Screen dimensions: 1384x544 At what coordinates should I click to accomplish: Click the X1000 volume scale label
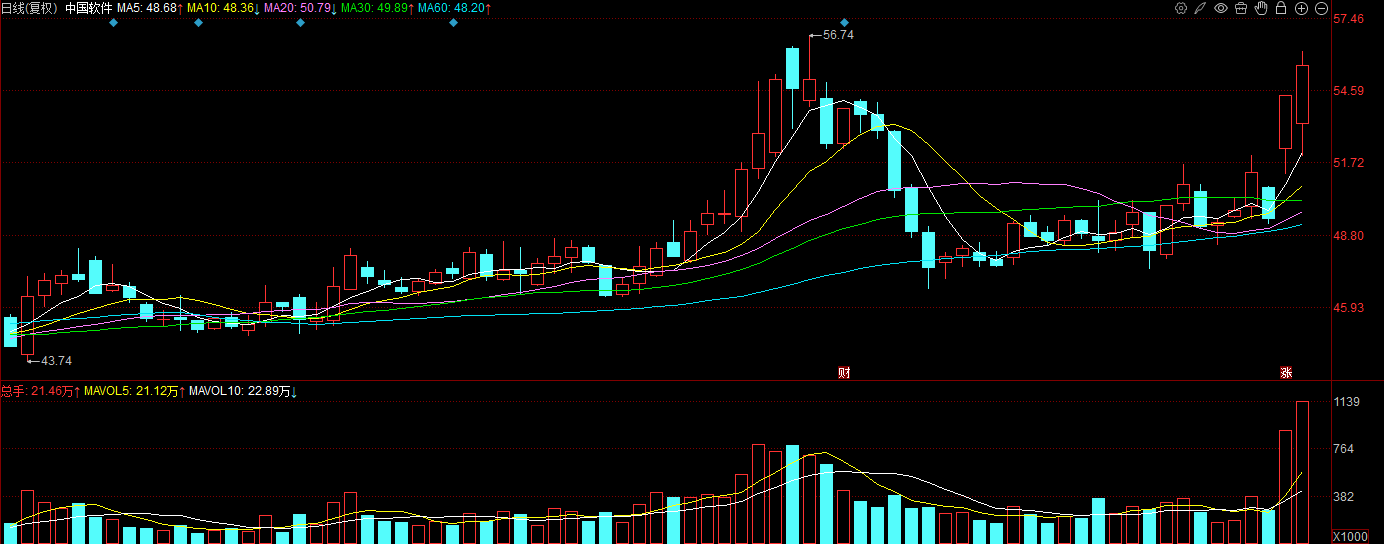1351,537
